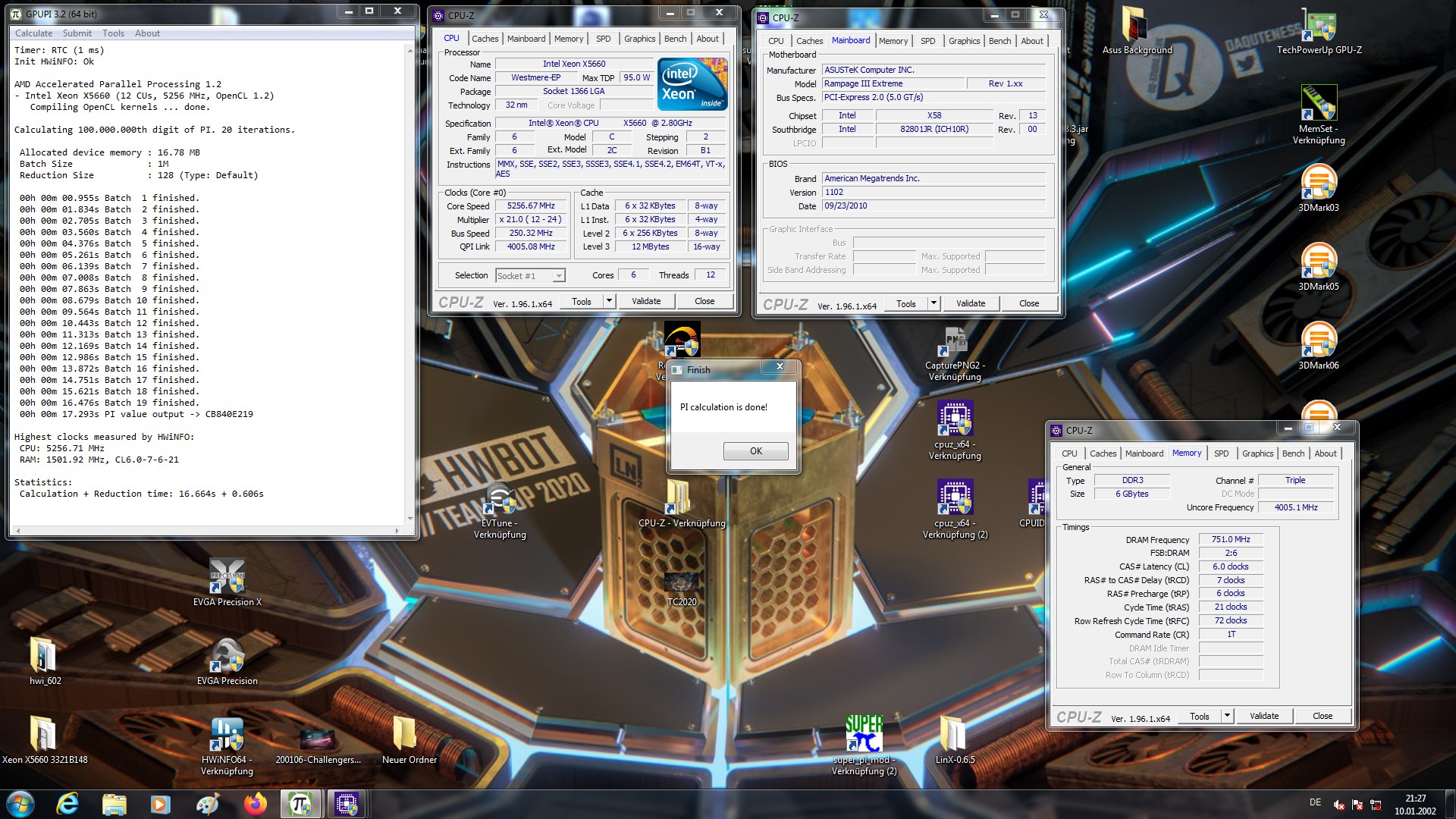Open cpuz_x64 - Verknüpfung shortcut
1456x819 pixels.
[x=955, y=430]
